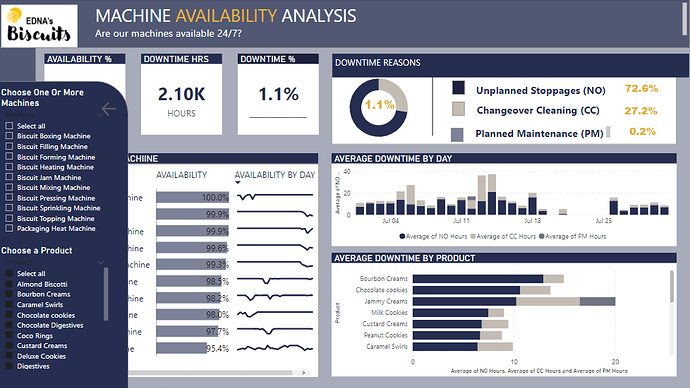This screenshot has width=690, height=388.
Task: Expand the Machine slicer dropdown chevron
Action: point(100,115)
